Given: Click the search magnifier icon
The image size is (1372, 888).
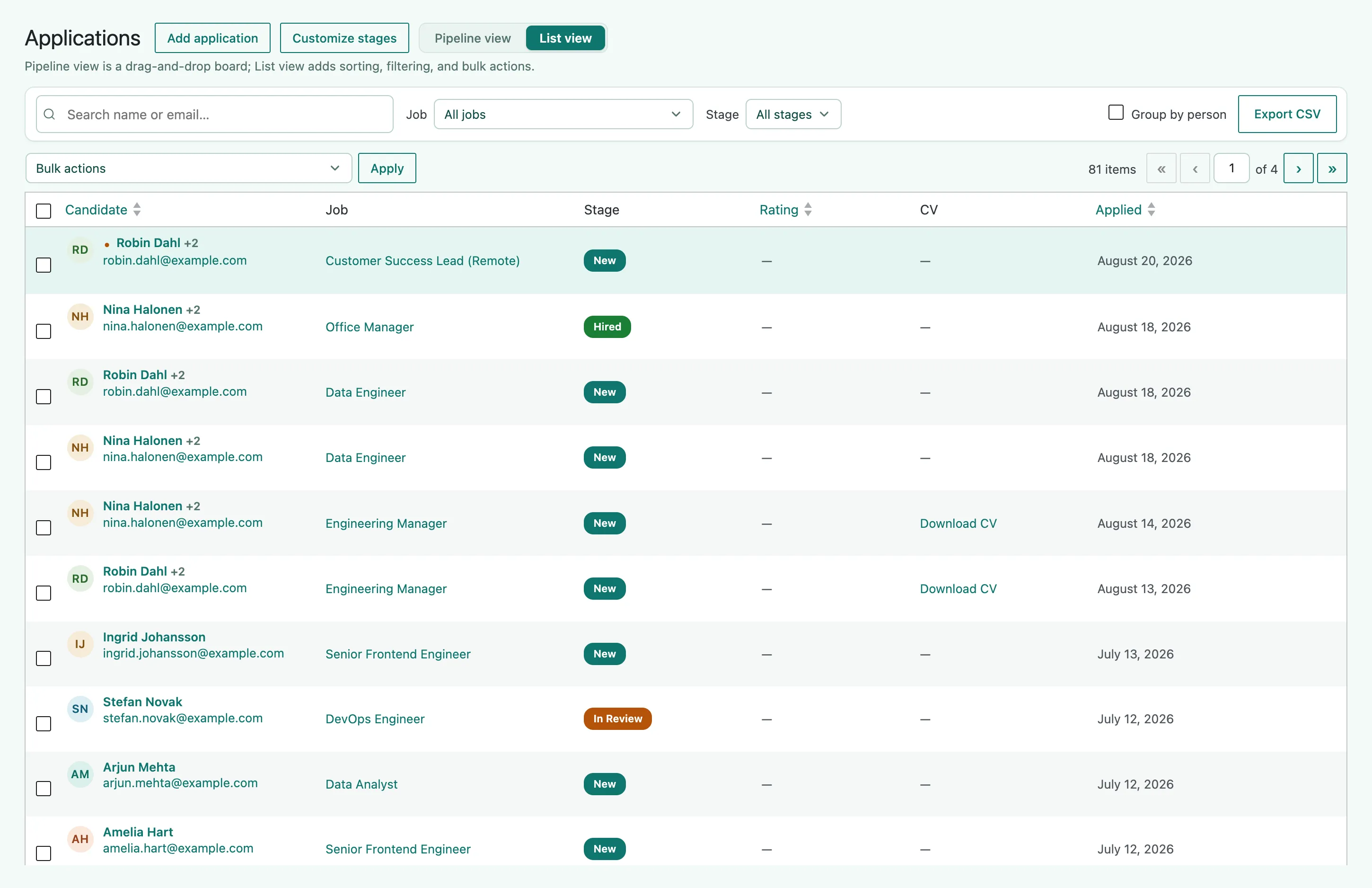Looking at the screenshot, I should [50, 114].
